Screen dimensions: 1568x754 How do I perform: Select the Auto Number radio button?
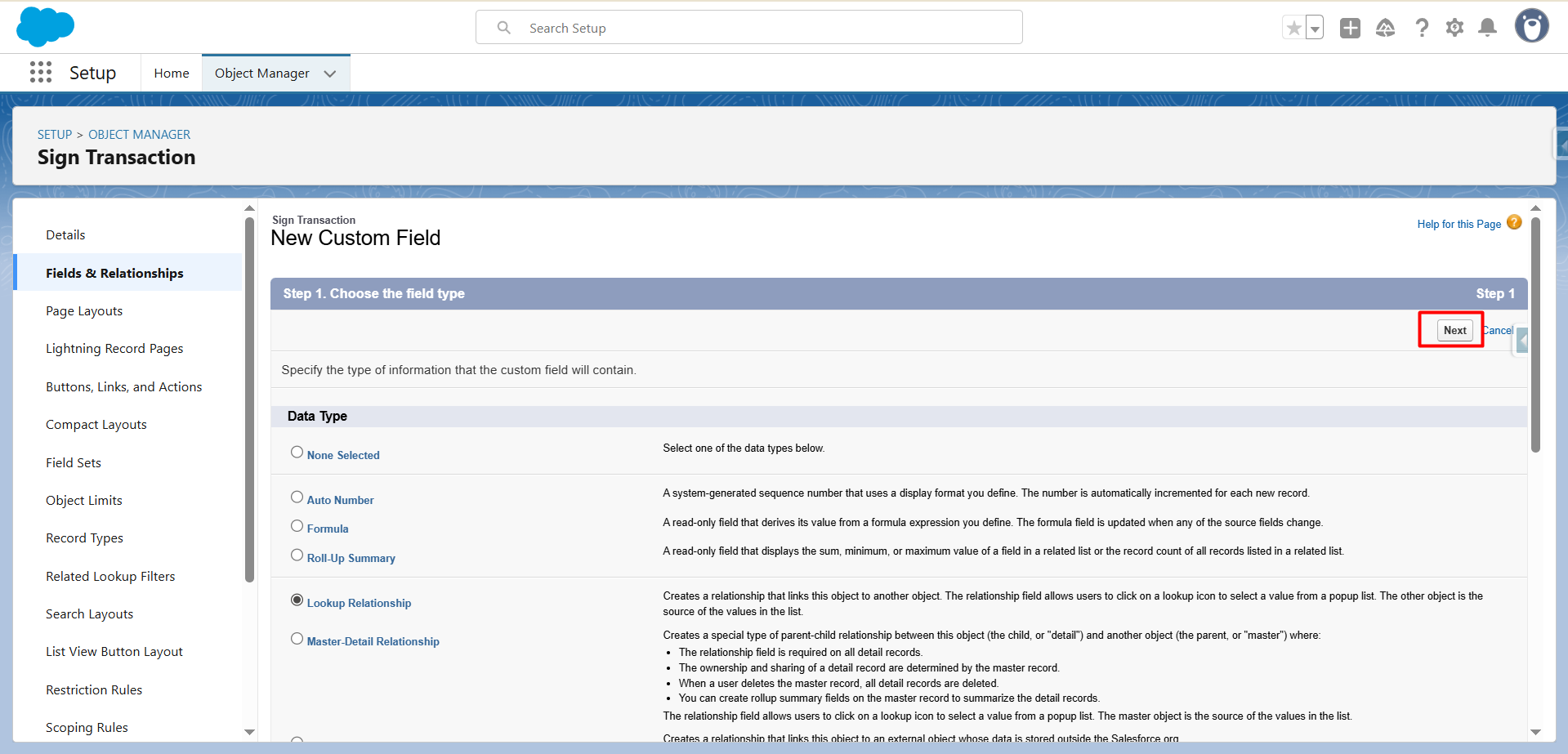click(x=297, y=497)
